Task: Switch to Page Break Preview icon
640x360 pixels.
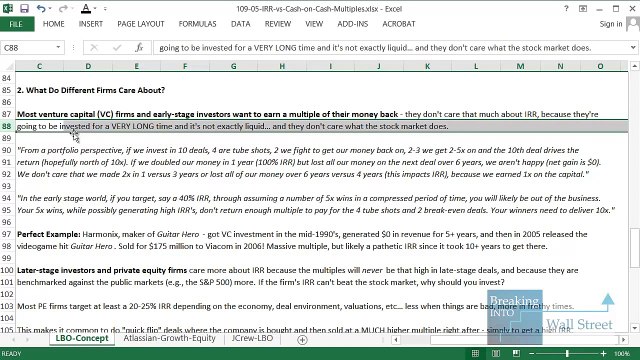Action: point(516,353)
